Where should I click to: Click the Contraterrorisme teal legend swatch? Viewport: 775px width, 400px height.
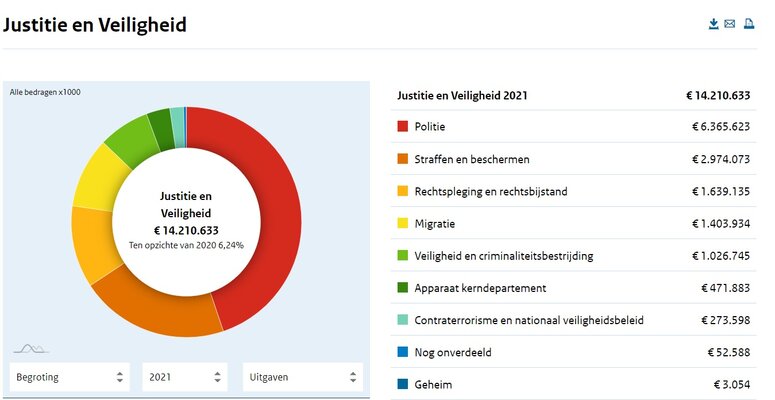(x=403, y=319)
